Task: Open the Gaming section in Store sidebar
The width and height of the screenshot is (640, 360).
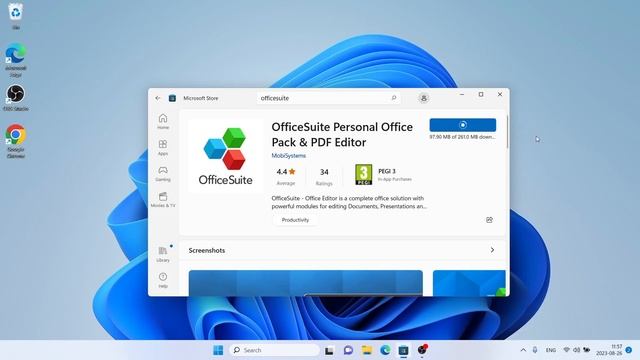Action: point(163,174)
